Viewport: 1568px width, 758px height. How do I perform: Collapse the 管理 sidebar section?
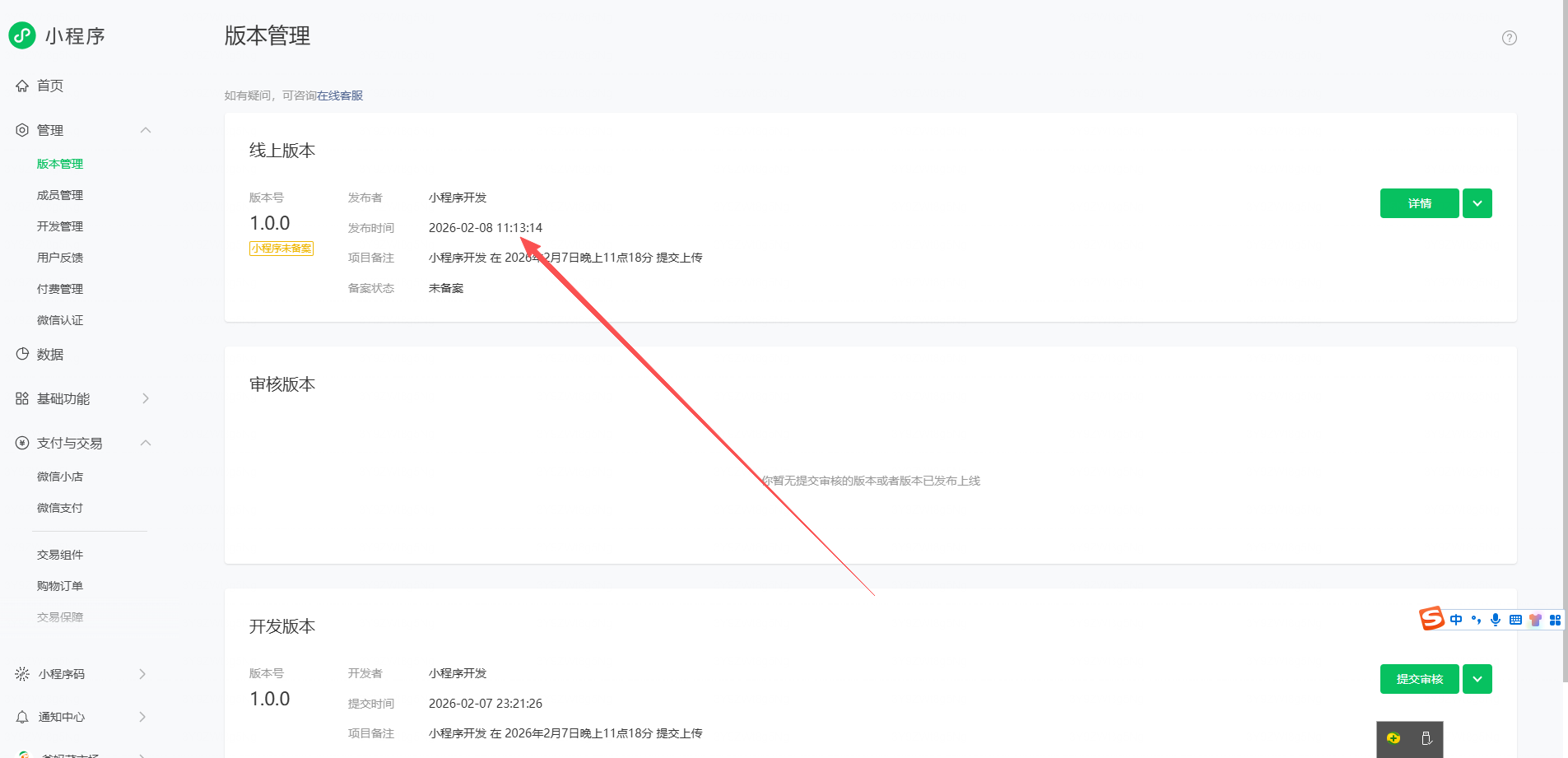tap(146, 130)
